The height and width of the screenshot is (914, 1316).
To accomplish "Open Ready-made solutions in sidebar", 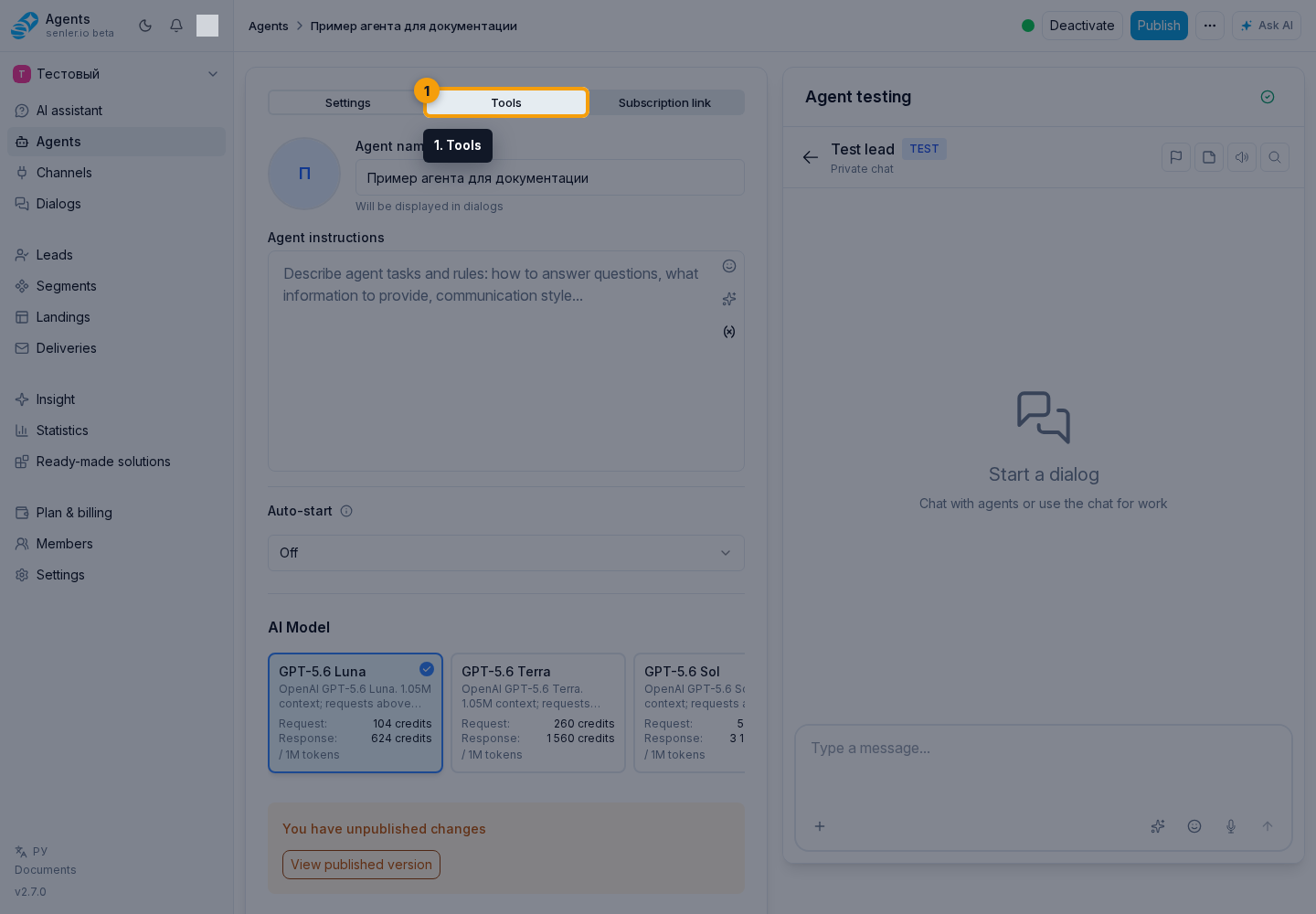I will click(x=116, y=462).
